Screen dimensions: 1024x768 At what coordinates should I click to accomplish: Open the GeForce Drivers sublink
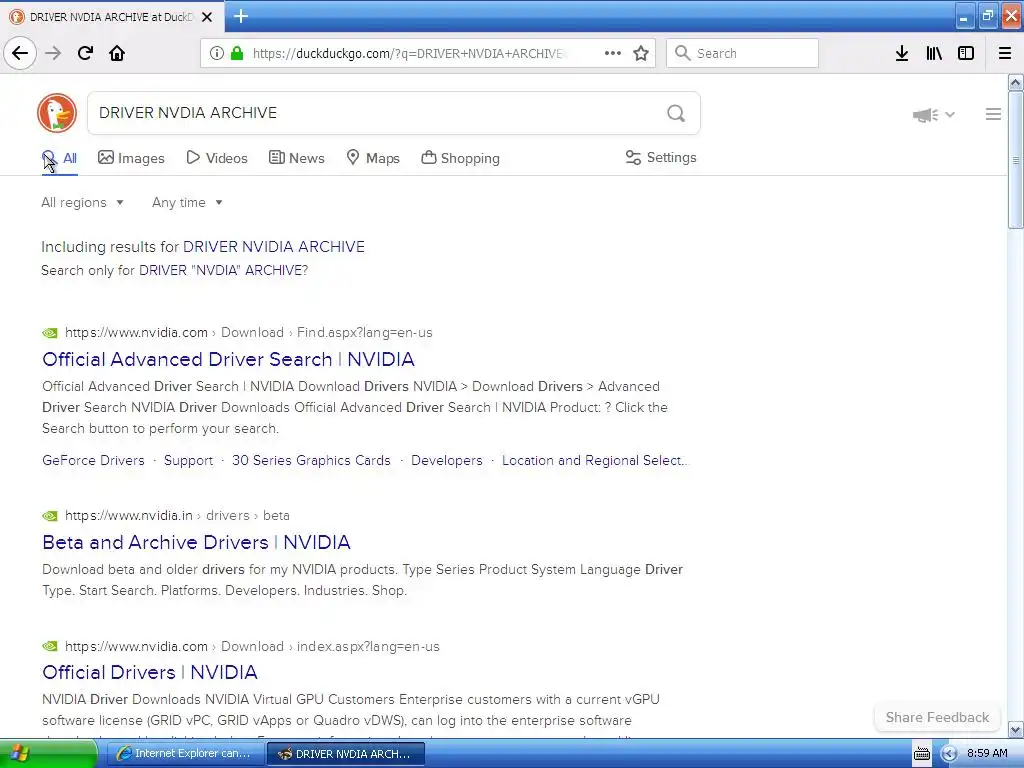tap(93, 460)
